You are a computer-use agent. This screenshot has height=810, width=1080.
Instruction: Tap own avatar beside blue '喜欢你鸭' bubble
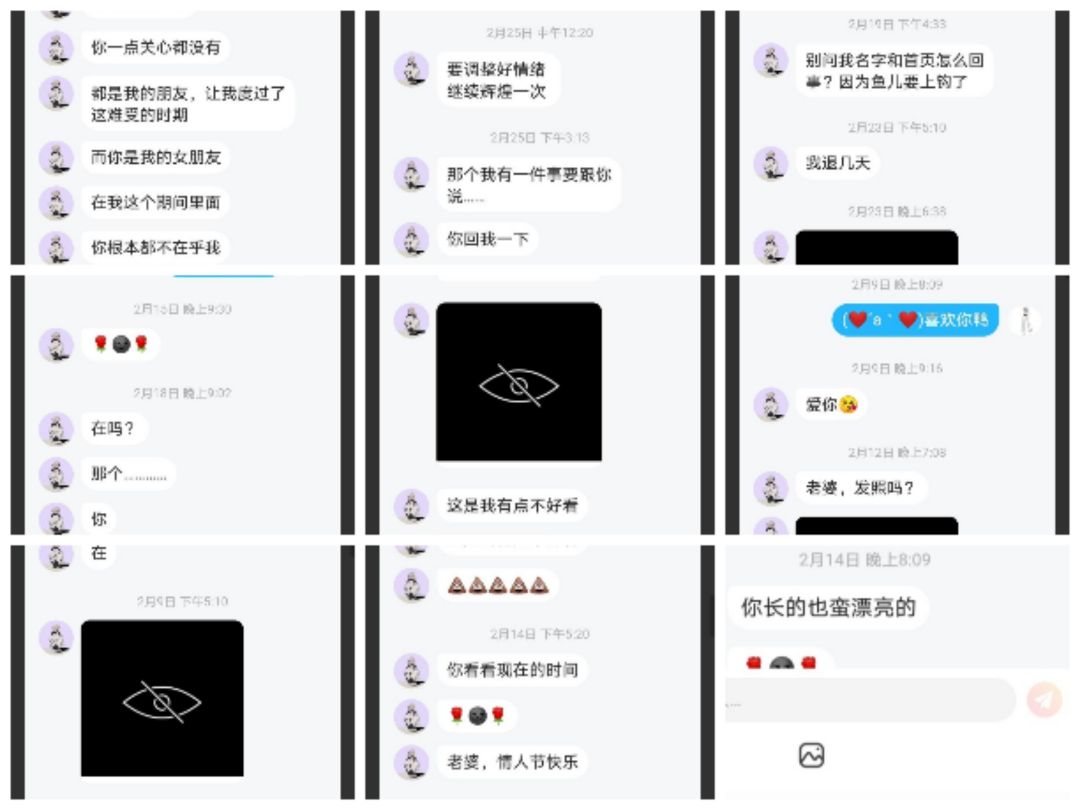coord(1025,320)
